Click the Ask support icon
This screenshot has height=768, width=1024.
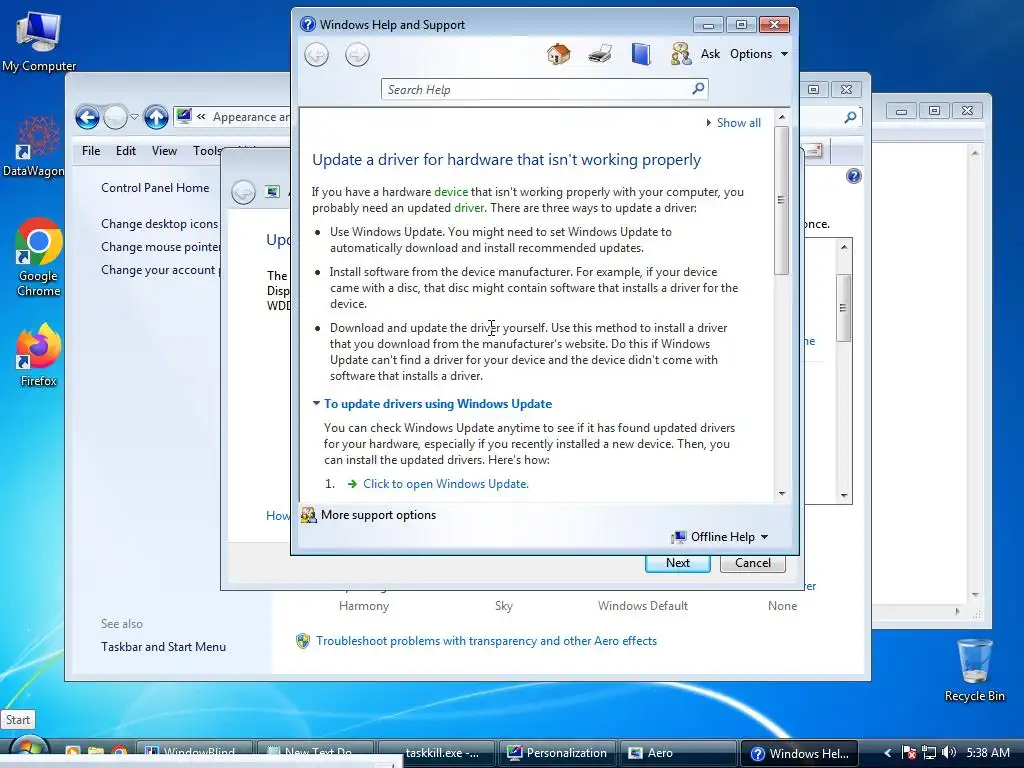[680, 54]
